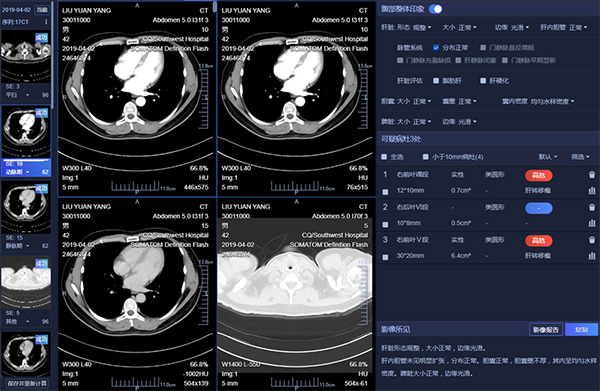Delete lesion 1 with trash icon
This screenshot has height=391, width=600.
pos(592,175)
